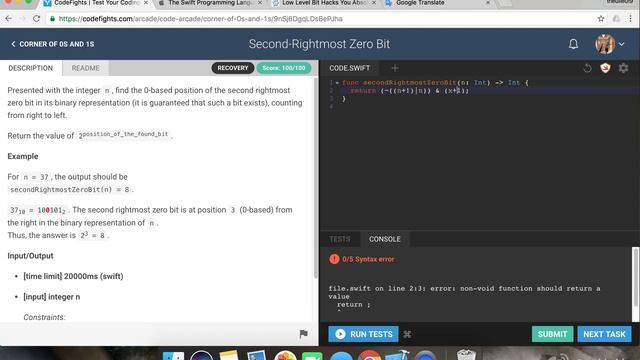
Task: Close the CodeFights browser tab
Action: (146, 3)
